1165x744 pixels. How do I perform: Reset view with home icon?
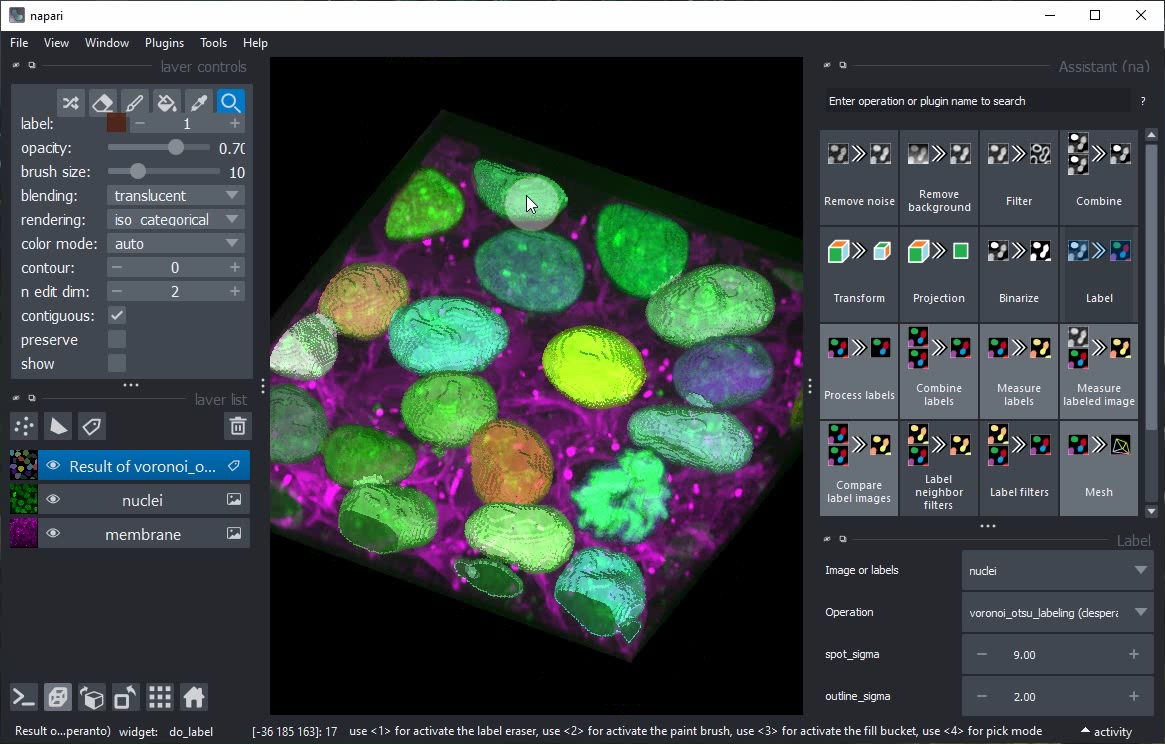[194, 697]
